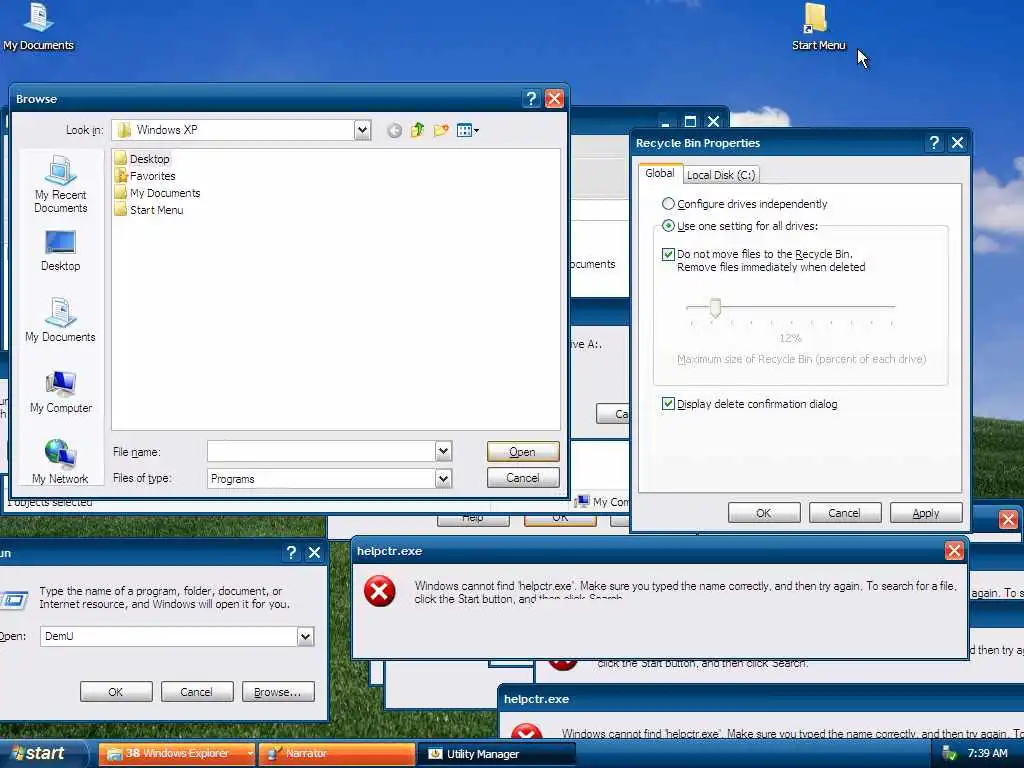This screenshot has width=1024, height=768.
Task: Close the Browse dialog
Action: (554, 99)
